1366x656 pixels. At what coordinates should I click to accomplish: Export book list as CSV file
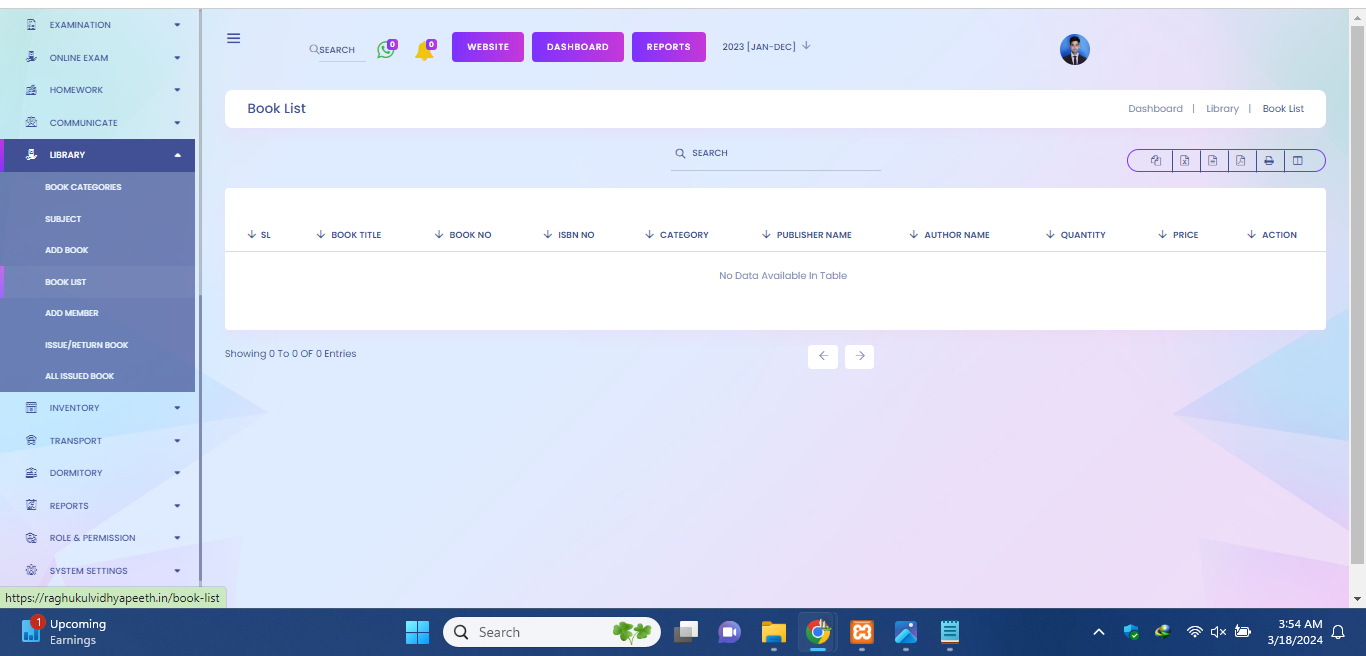(1212, 161)
